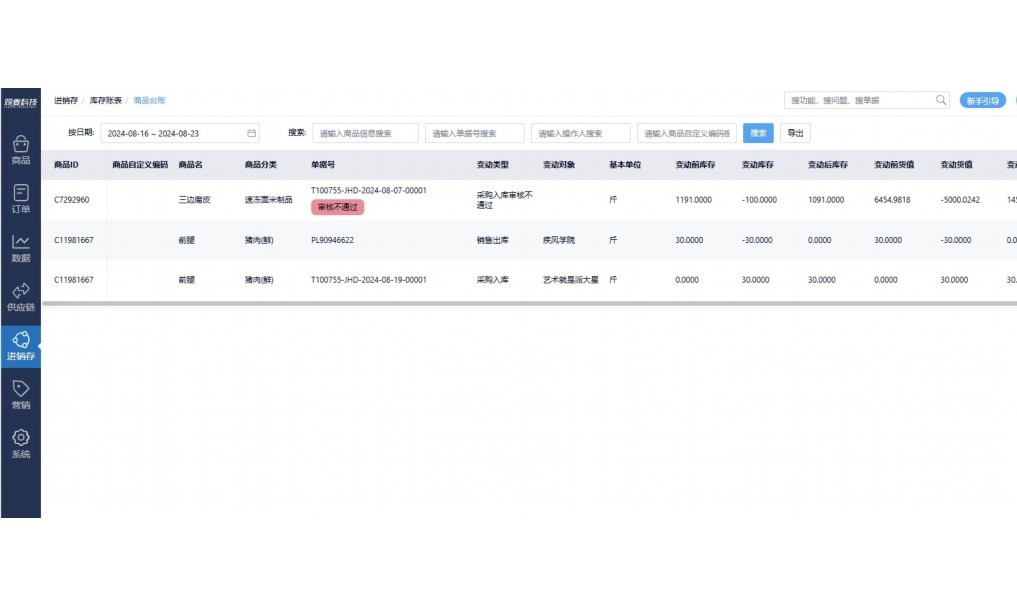The width and height of the screenshot is (1017, 606).
Task: Click the 操作人 search input
Action: click(x=581, y=132)
